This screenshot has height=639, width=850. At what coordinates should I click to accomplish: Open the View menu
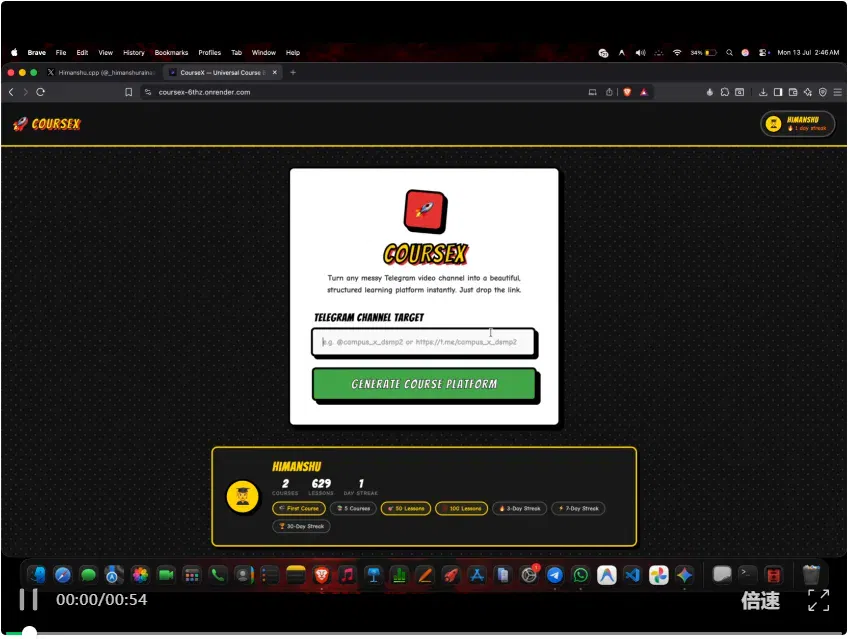point(105,53)
